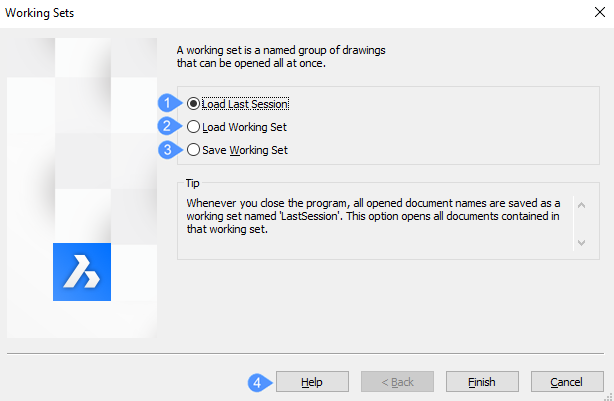Click the grey checkered banner above the logo

tap(81, 140)
